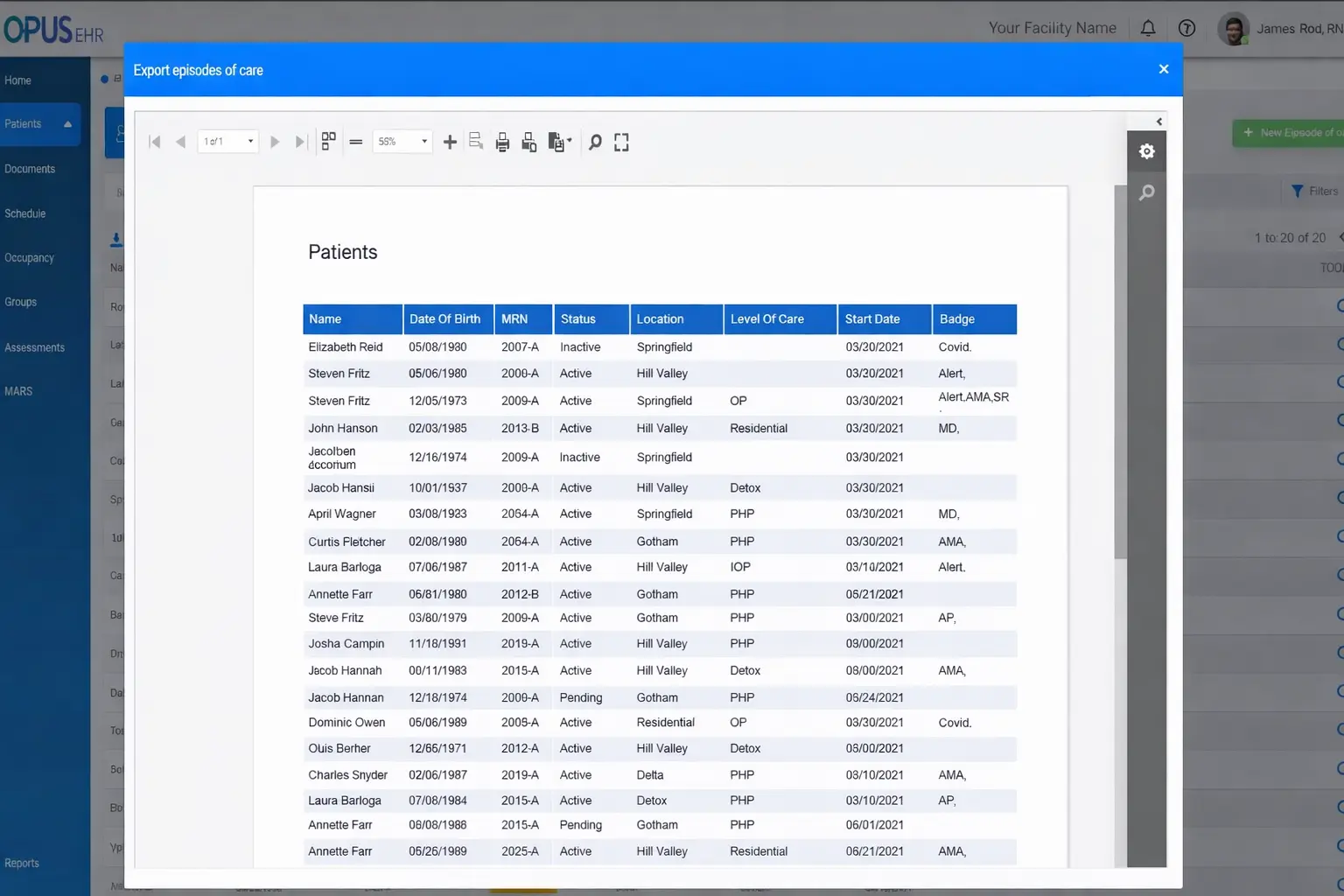
Task: Open the report parameters gear icon
Action: click(1146, 150)
